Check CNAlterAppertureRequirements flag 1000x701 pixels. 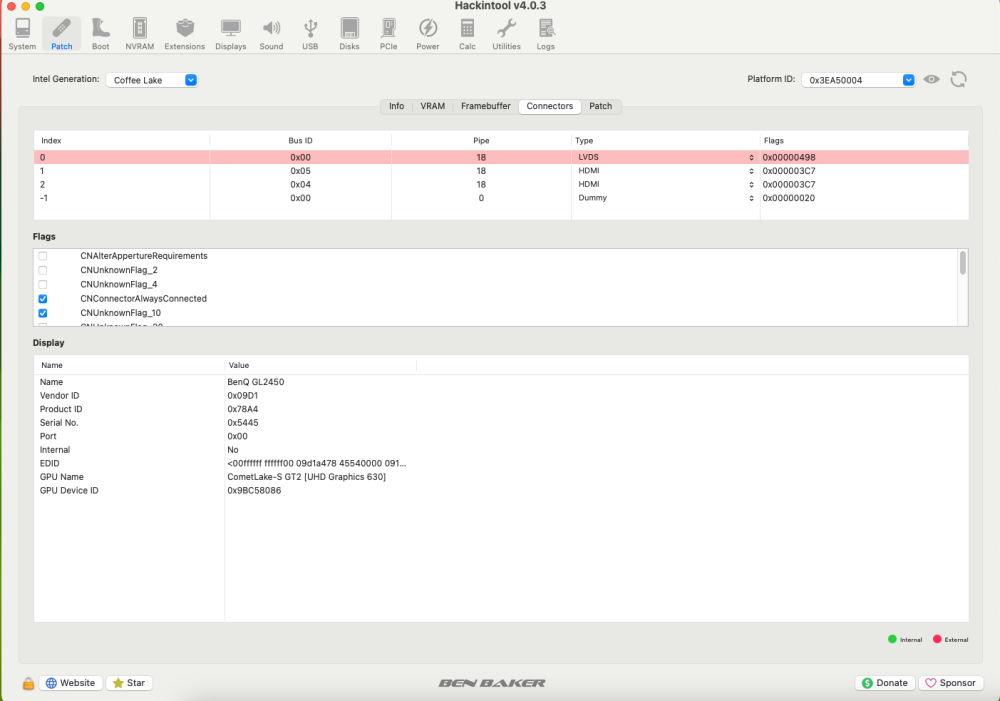43,256
